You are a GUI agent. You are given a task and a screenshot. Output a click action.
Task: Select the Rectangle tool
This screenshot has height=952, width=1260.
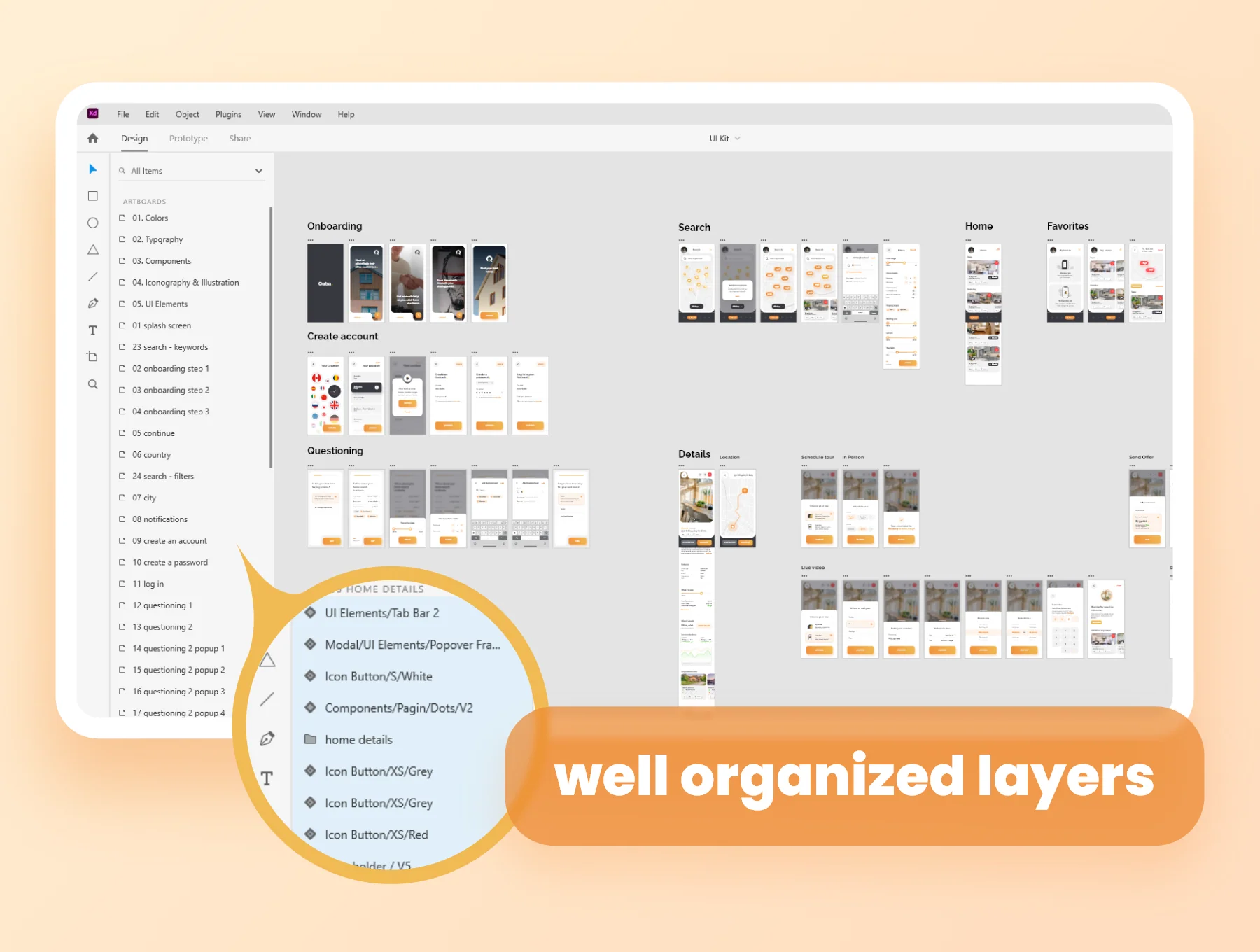[92, 196]
